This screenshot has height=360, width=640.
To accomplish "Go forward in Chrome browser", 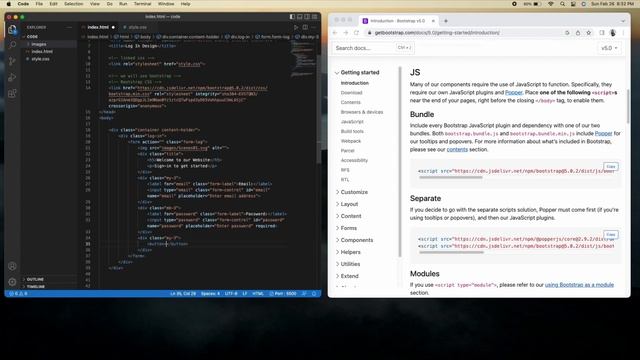I will pyautogui.click(x=346, y=33).
